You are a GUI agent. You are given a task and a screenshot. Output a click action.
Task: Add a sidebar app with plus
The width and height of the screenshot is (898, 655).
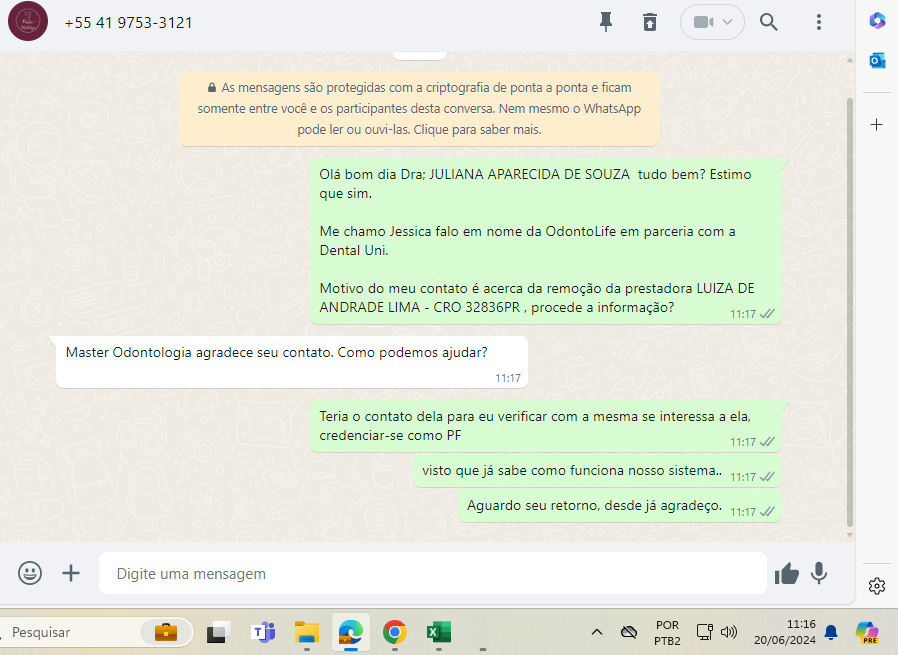876,124
